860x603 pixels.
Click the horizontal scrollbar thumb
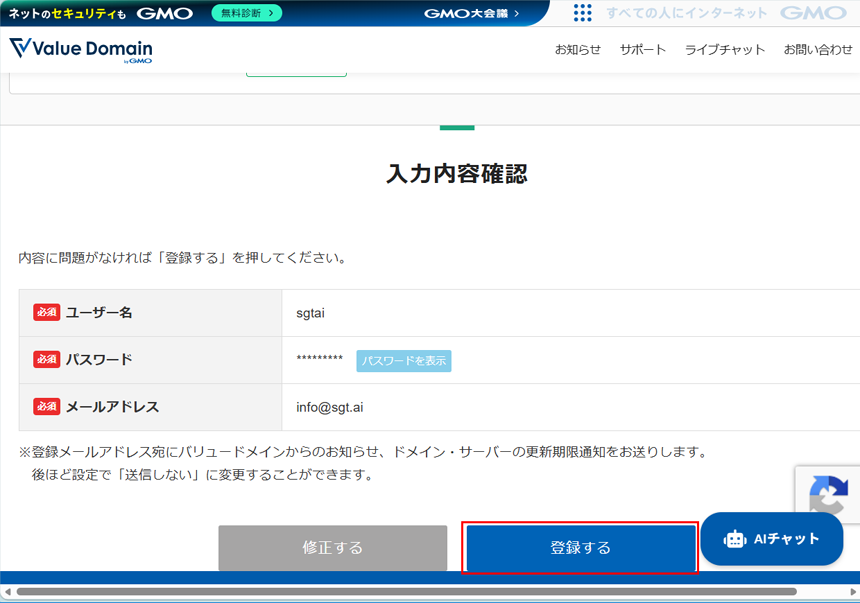point(406,591)
